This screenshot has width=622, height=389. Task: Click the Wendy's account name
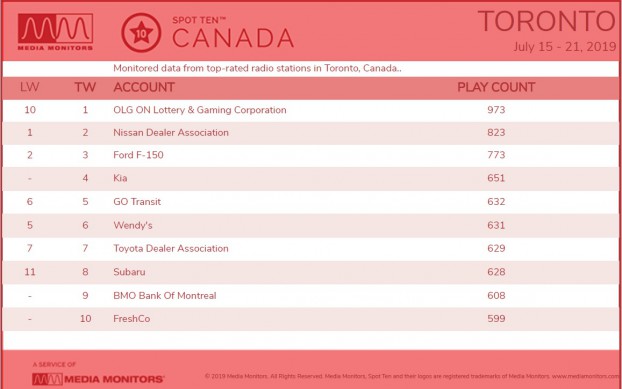[x=133, y=225]
